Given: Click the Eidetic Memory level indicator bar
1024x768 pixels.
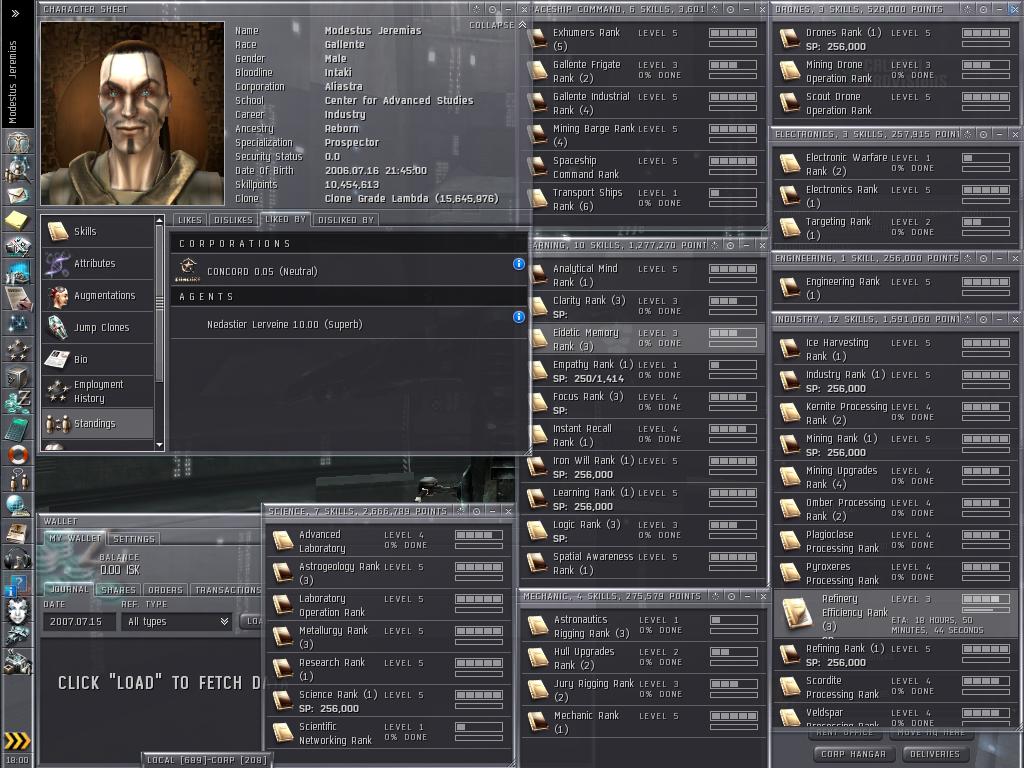Looking at the screenshot, I should (x=733, y=333).
